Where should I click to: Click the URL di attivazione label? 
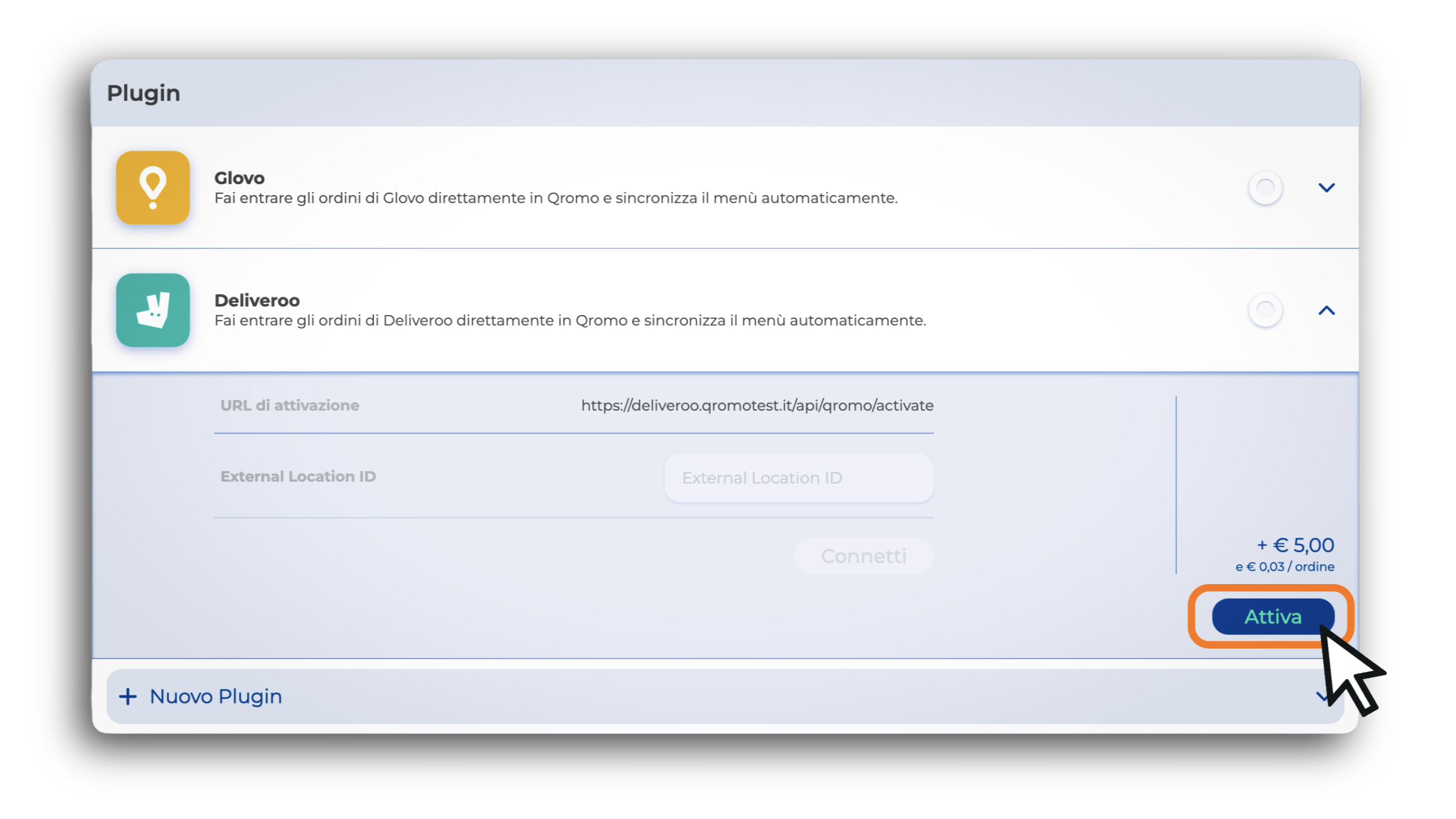point(289,405)
